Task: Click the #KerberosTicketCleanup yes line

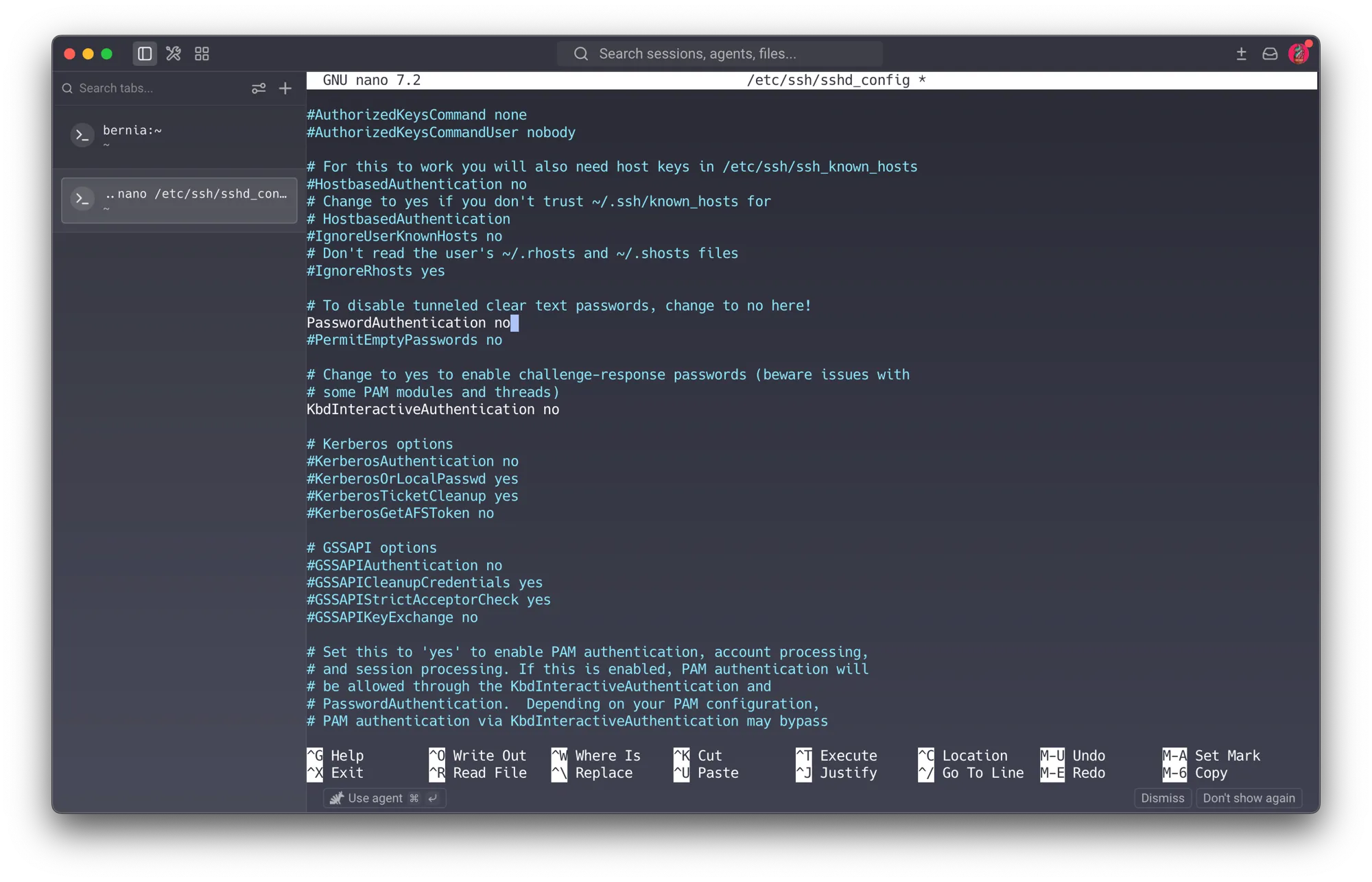Action: (x=412, y=496)
